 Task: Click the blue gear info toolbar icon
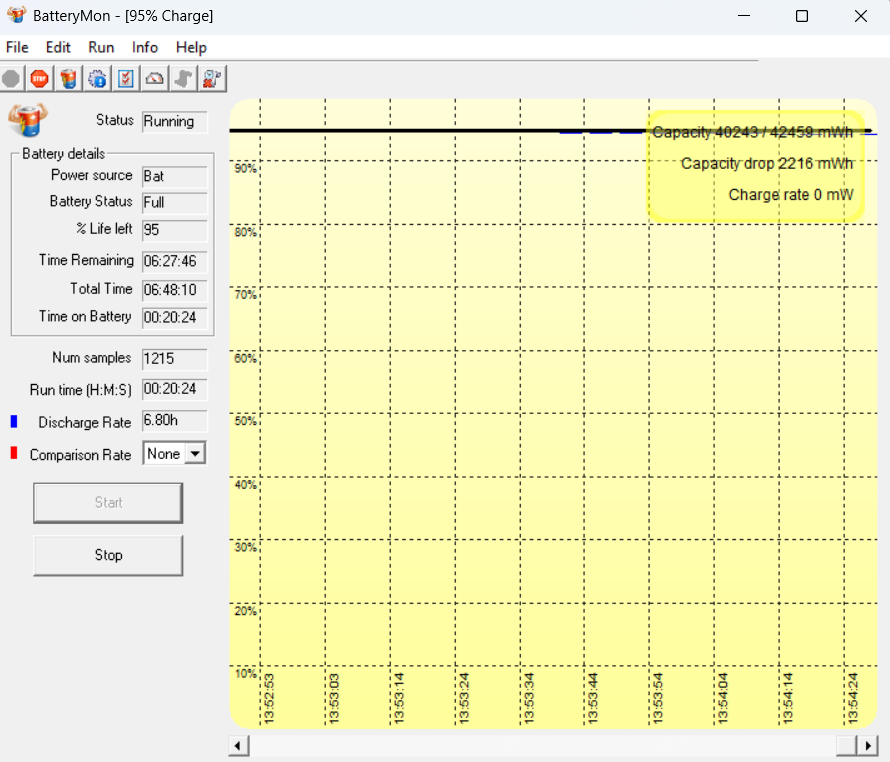97,78
